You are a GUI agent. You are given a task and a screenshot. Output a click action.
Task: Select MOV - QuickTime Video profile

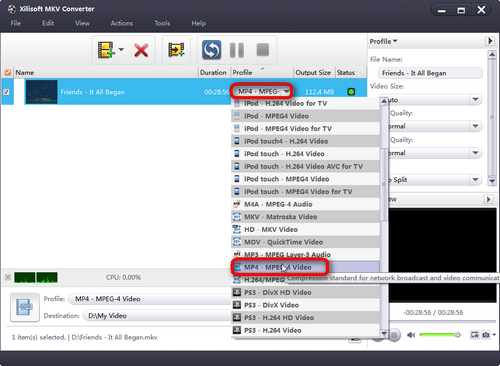click(305, 242)
